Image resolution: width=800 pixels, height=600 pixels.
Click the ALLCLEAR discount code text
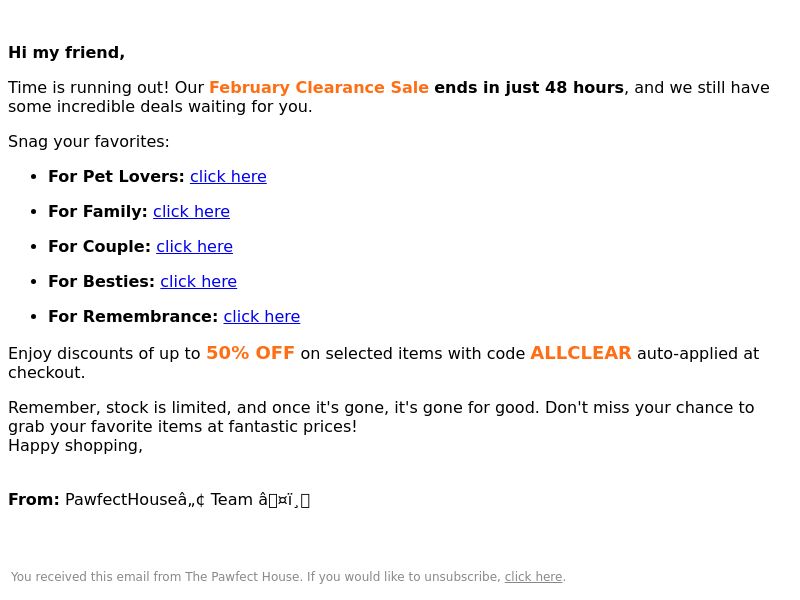(581, 353)
